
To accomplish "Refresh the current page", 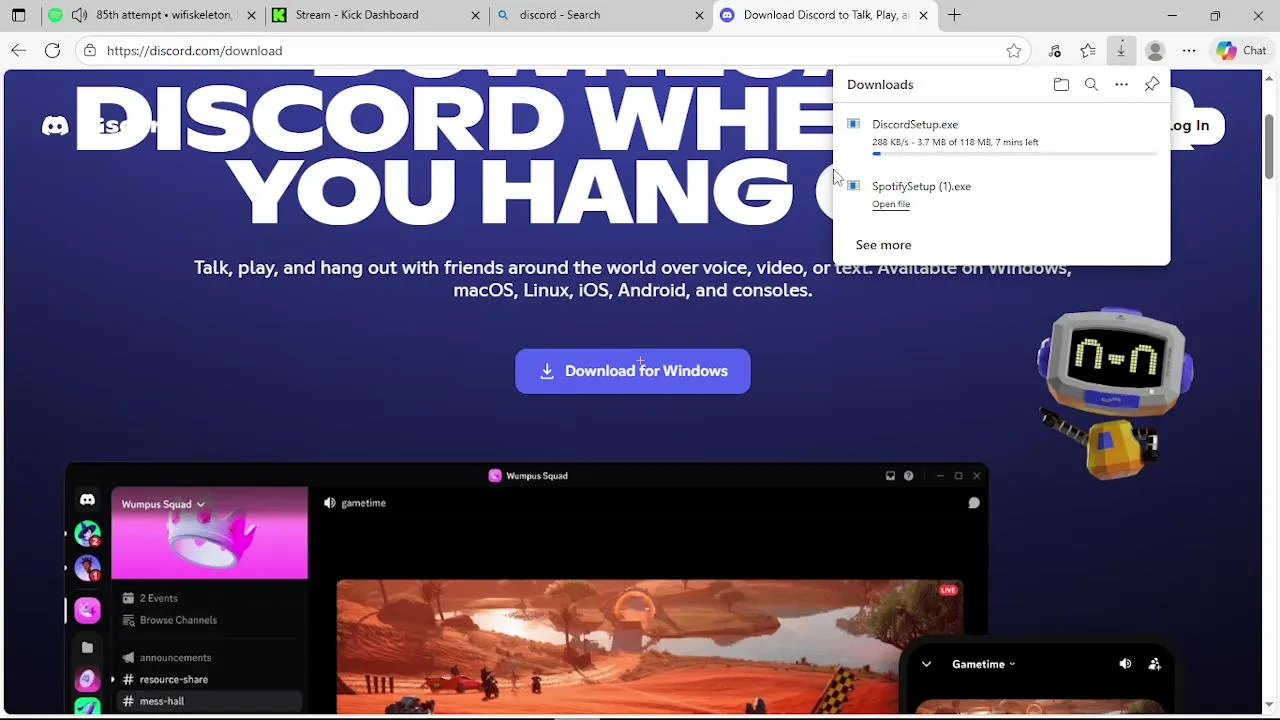I will pyautogui.click(x=52, y=51).
